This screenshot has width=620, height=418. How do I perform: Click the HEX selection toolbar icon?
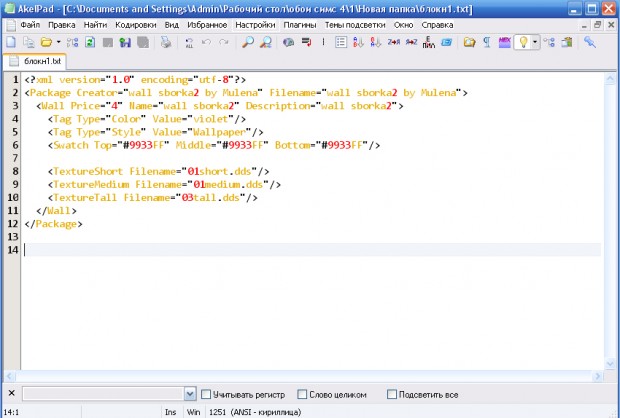tap(504, 42)
